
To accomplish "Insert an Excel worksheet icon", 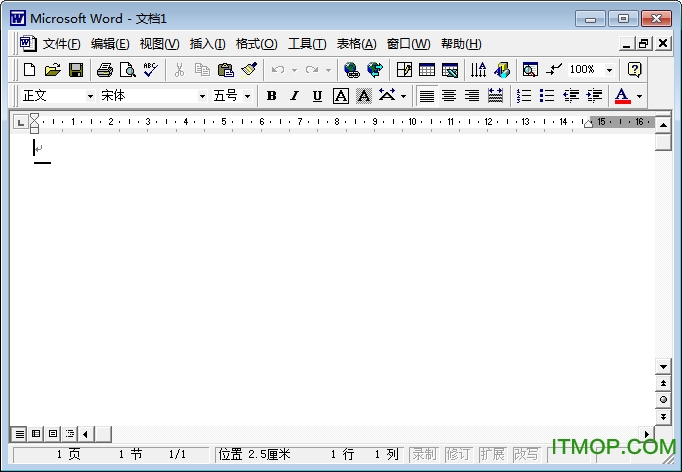I will pos(450,70).
